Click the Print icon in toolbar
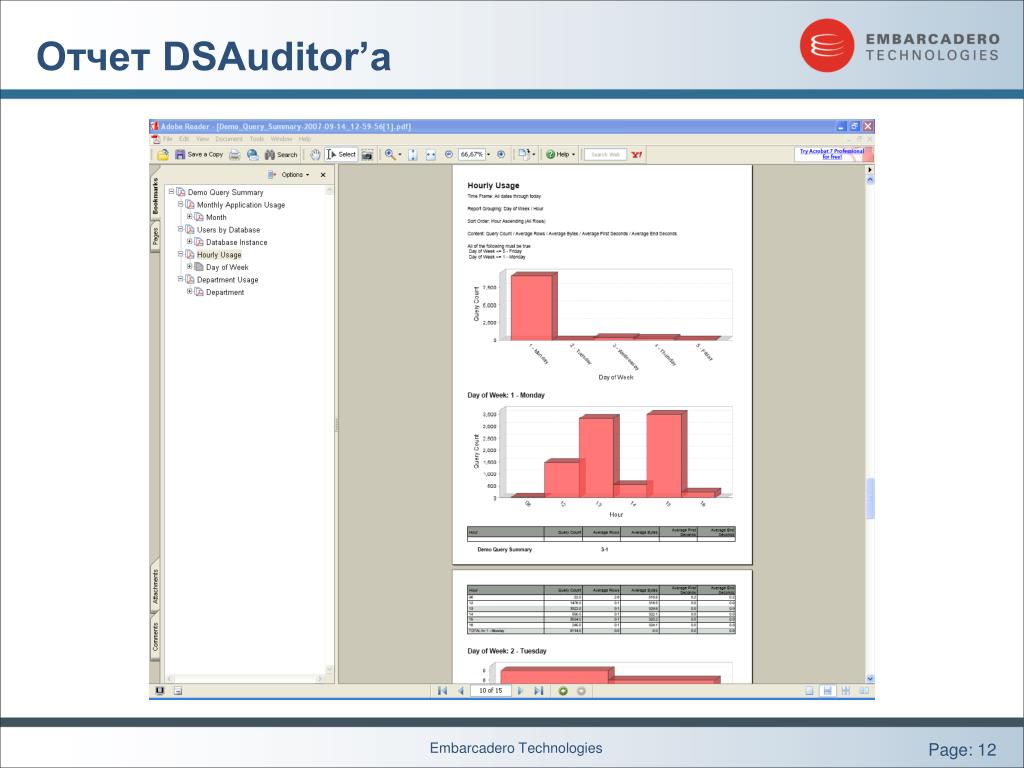The height and width of the screenshot is (768, 1024). tap(234, 155)
